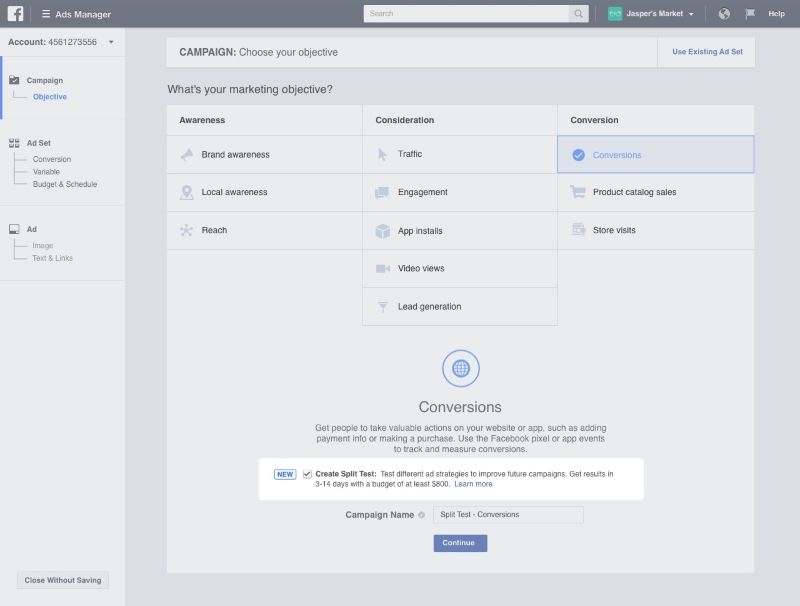The height and width of the screenshot is (606, 800).
Task: Click the search magnifier button
Action: [579, 14]
